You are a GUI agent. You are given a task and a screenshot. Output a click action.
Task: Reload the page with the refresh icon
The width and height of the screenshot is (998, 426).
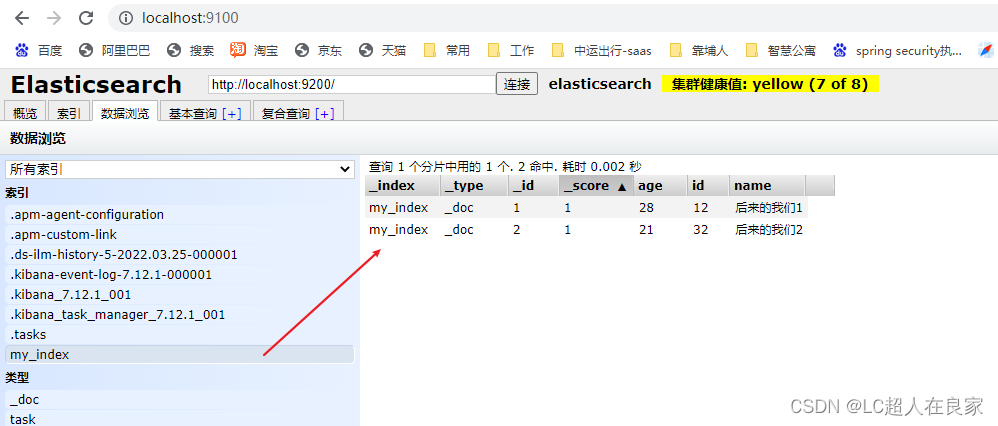click(86, 18)
